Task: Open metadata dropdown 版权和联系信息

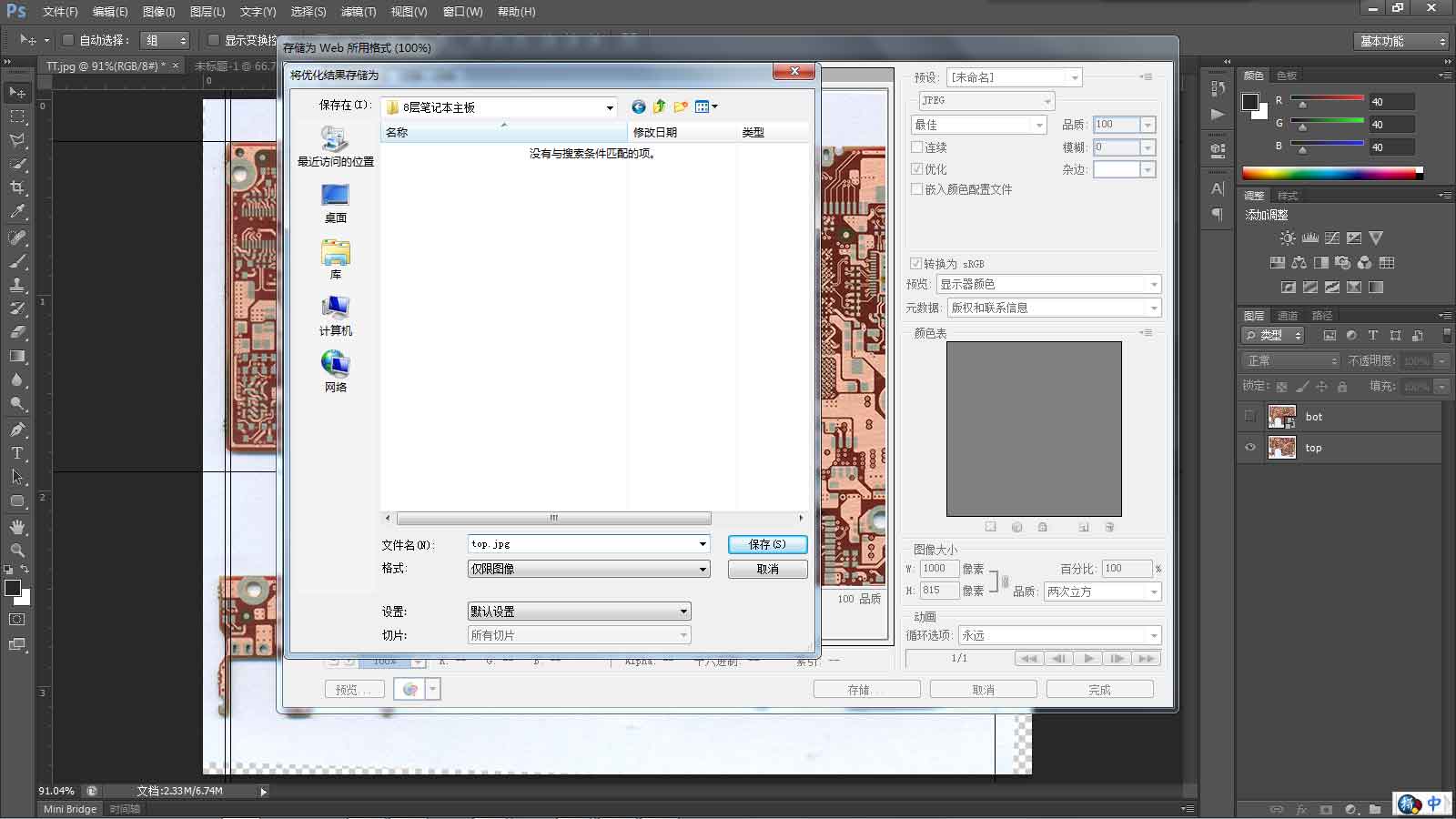Action: (1054, 308)
